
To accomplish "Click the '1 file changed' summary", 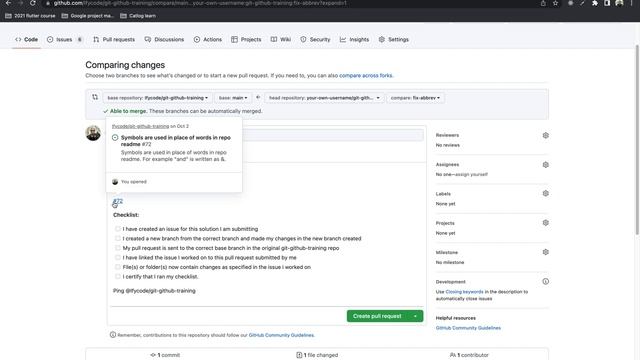I will point(317,355).
